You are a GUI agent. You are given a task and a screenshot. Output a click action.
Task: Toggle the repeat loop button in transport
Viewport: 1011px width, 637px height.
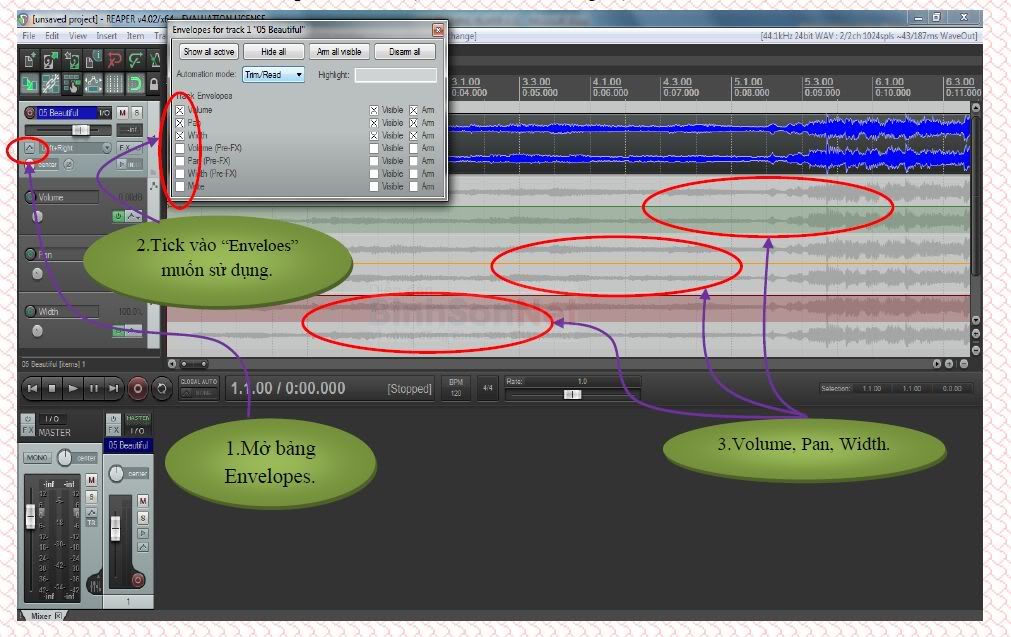point(159,388)
